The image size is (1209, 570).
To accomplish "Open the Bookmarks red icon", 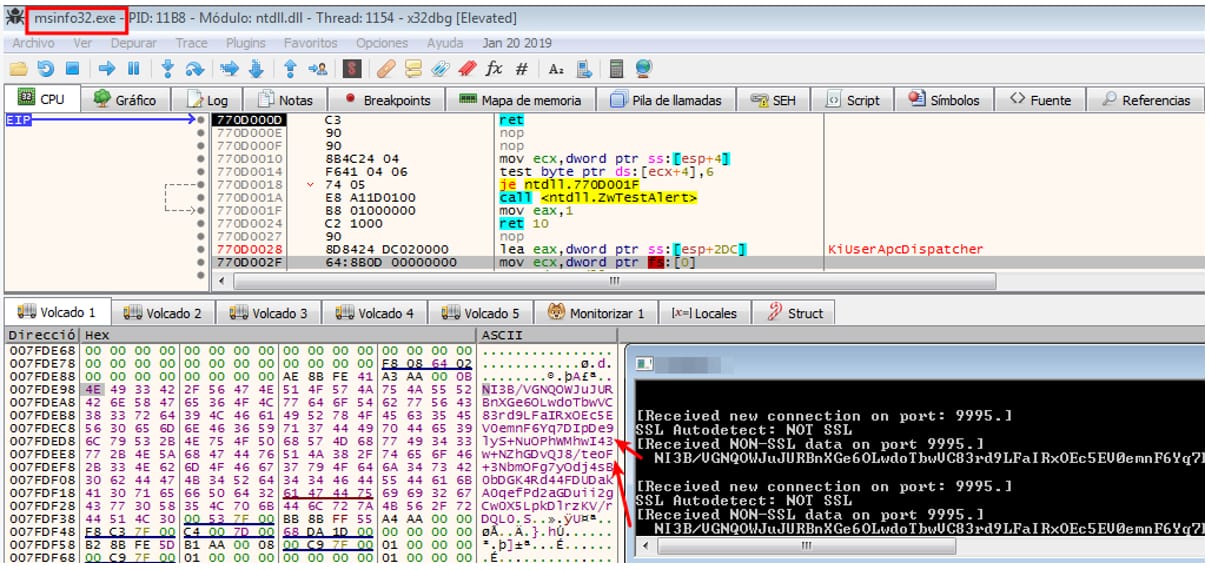I will (467, 69).
